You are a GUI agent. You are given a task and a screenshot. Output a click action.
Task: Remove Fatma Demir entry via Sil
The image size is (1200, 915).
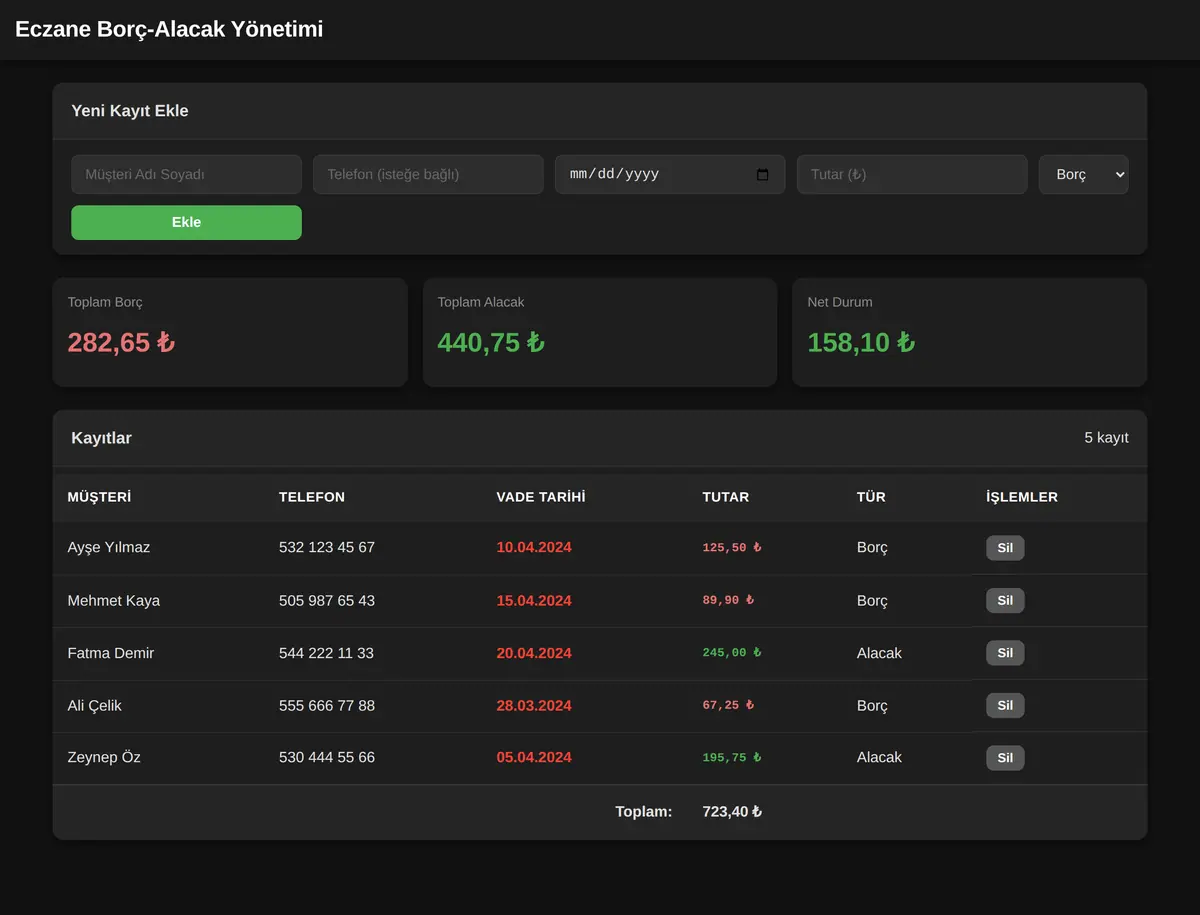pyautogui.click(x=1005, y=653)
